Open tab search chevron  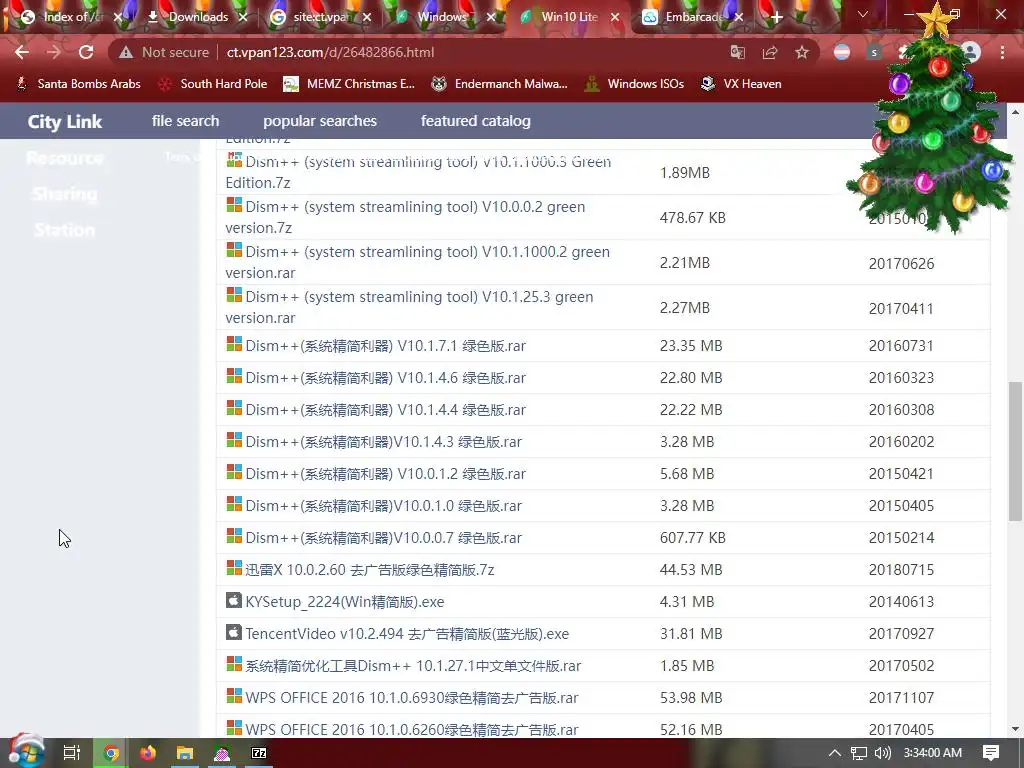tap(863, 14)
